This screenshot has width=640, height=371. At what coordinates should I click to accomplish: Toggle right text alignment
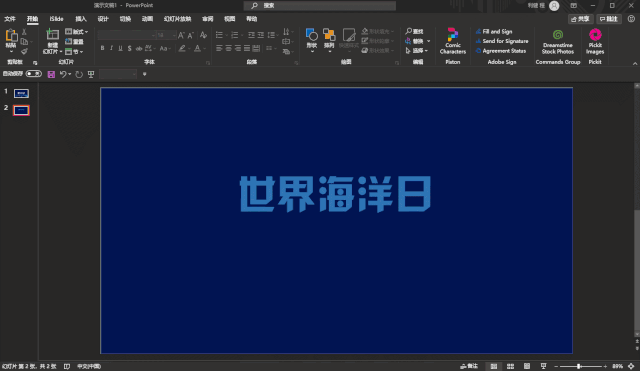click(238, 49)
